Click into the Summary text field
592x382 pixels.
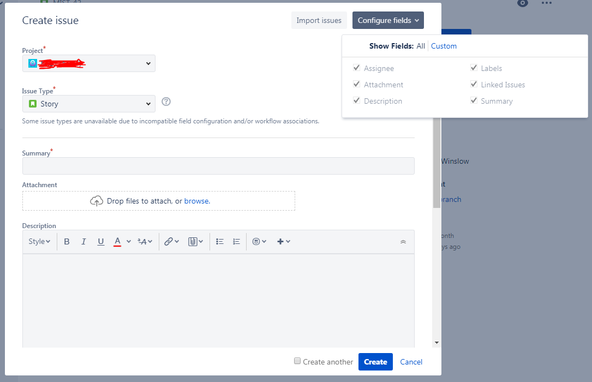[x=218, y=166]
